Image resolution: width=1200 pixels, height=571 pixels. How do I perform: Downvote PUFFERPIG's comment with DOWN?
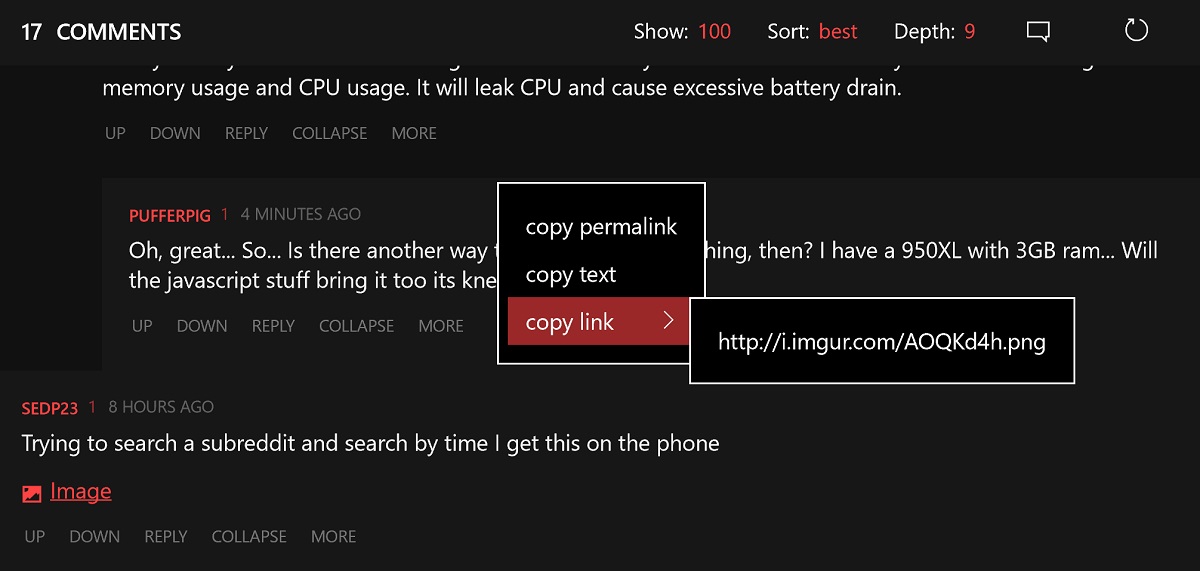click(202, 326)
